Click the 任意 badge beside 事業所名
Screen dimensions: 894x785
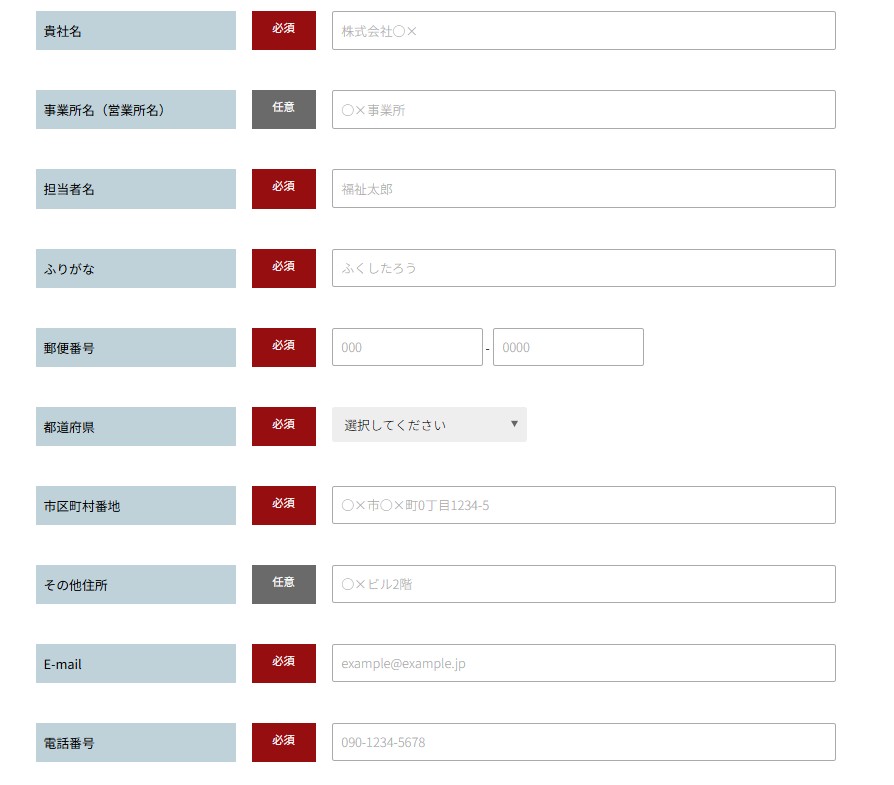[284, 109]
